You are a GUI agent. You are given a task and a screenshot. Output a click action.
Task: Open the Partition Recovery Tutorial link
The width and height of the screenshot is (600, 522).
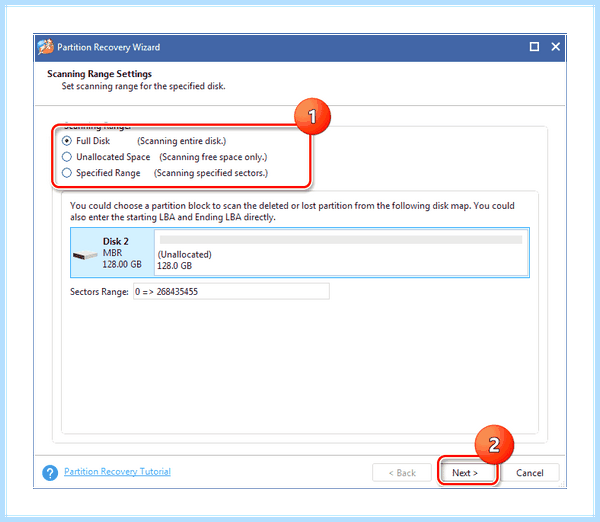click(117, 471)
